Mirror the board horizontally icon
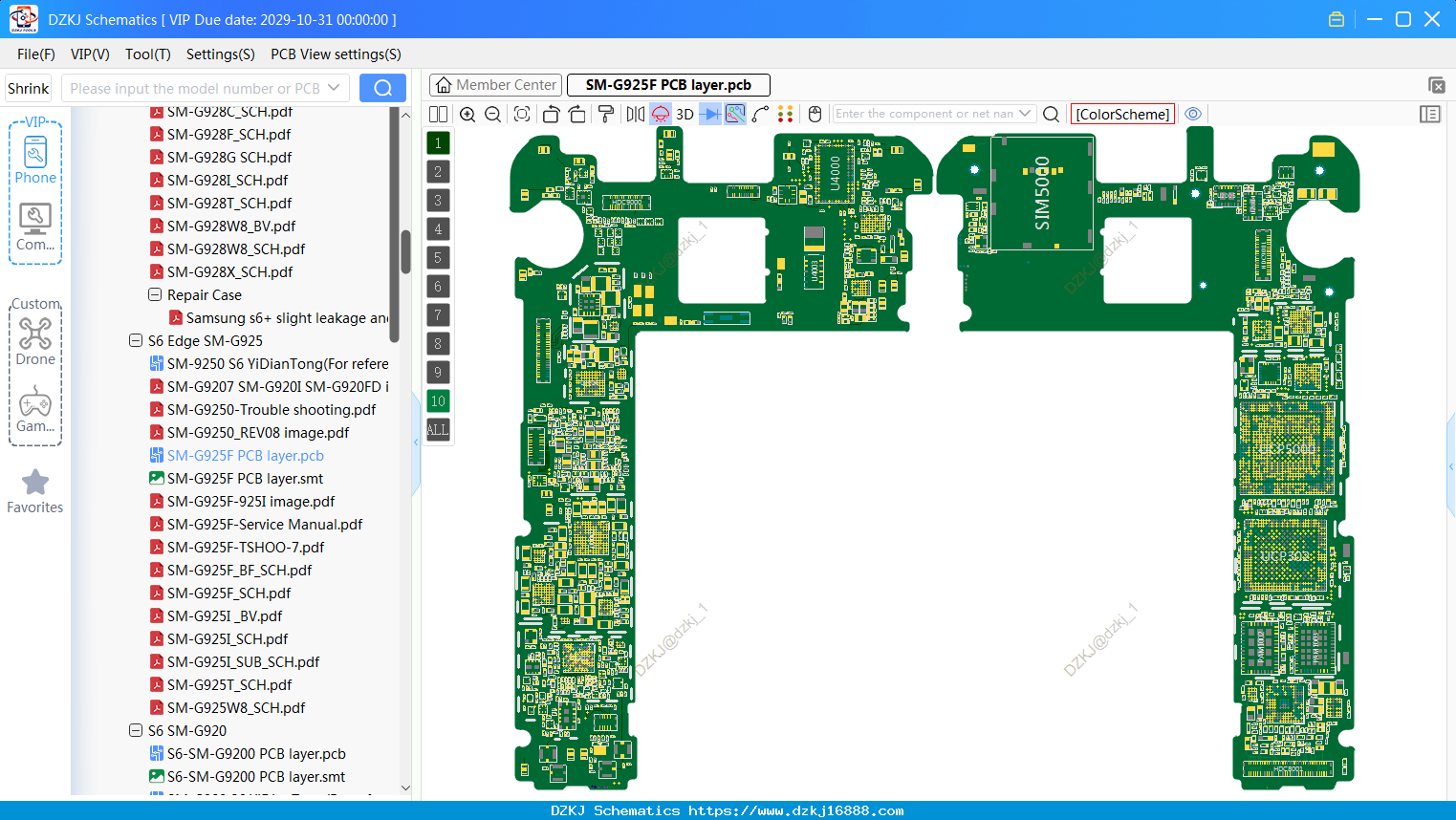Screen dimensions: 1456x820 (636, 114)
